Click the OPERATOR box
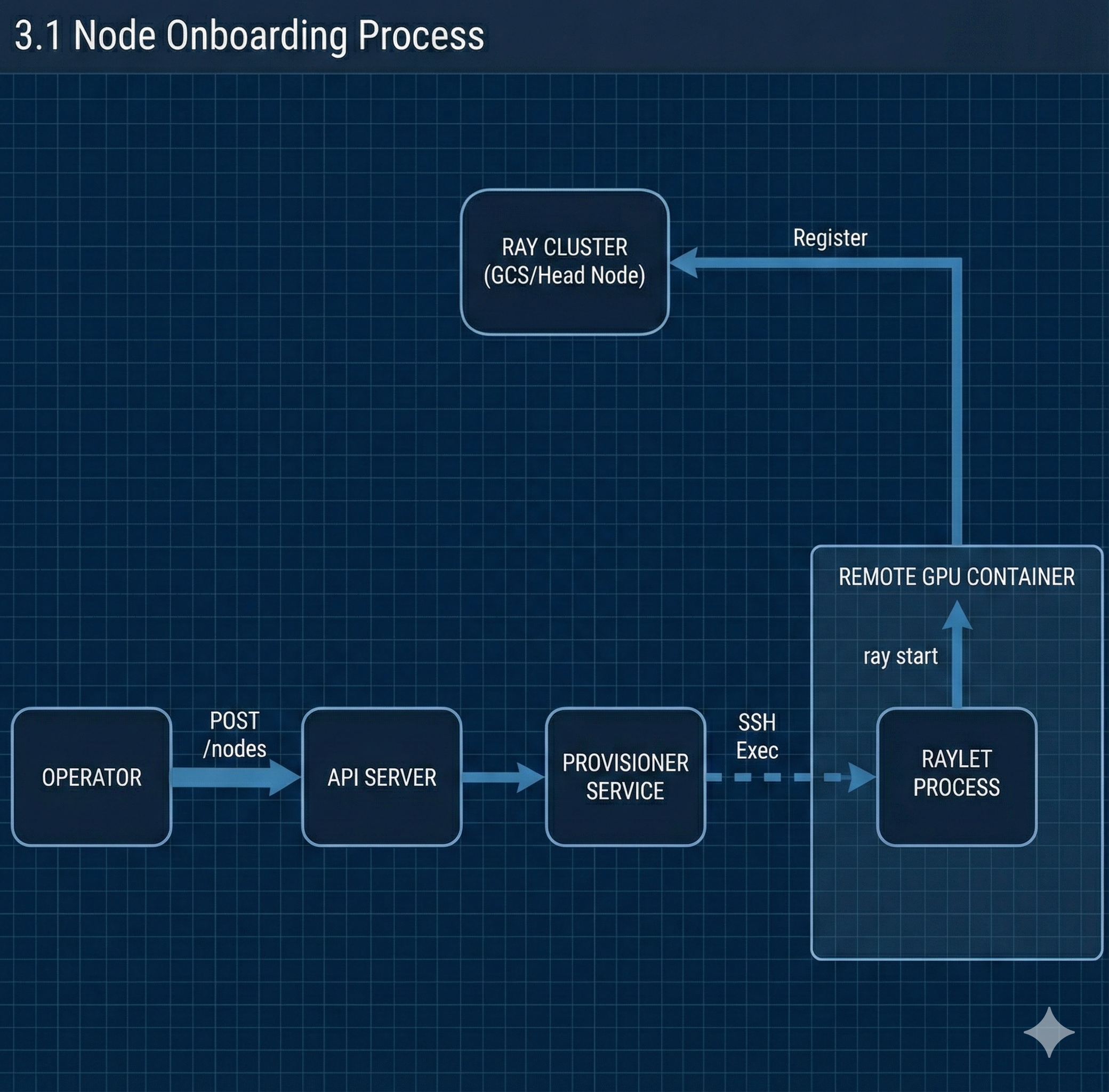 (x=92, y=777)
